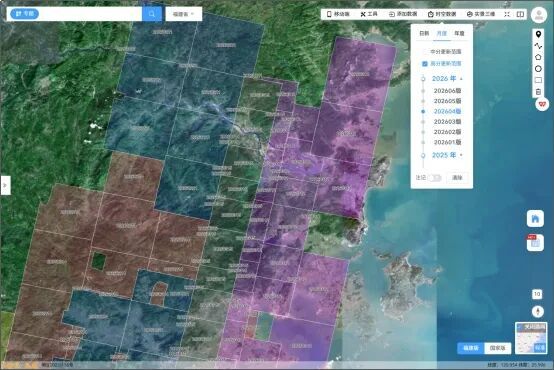Select the 202603 version timeline entry
This screenshot has width=554, height=370.
click(x=447, y=122)
